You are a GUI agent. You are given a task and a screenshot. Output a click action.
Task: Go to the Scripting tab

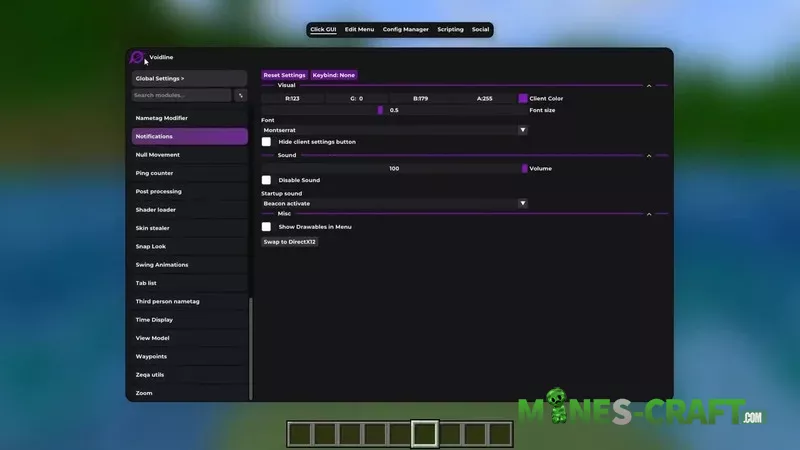click(450, 30)
